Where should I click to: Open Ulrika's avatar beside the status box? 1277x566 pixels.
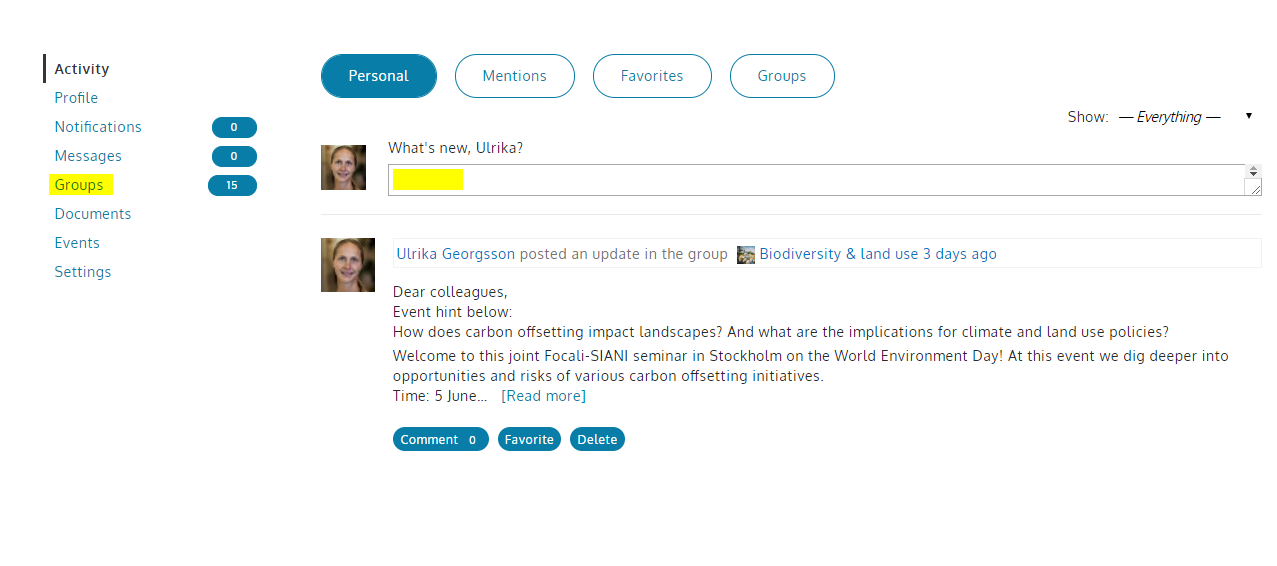click(x=343, y=167)
